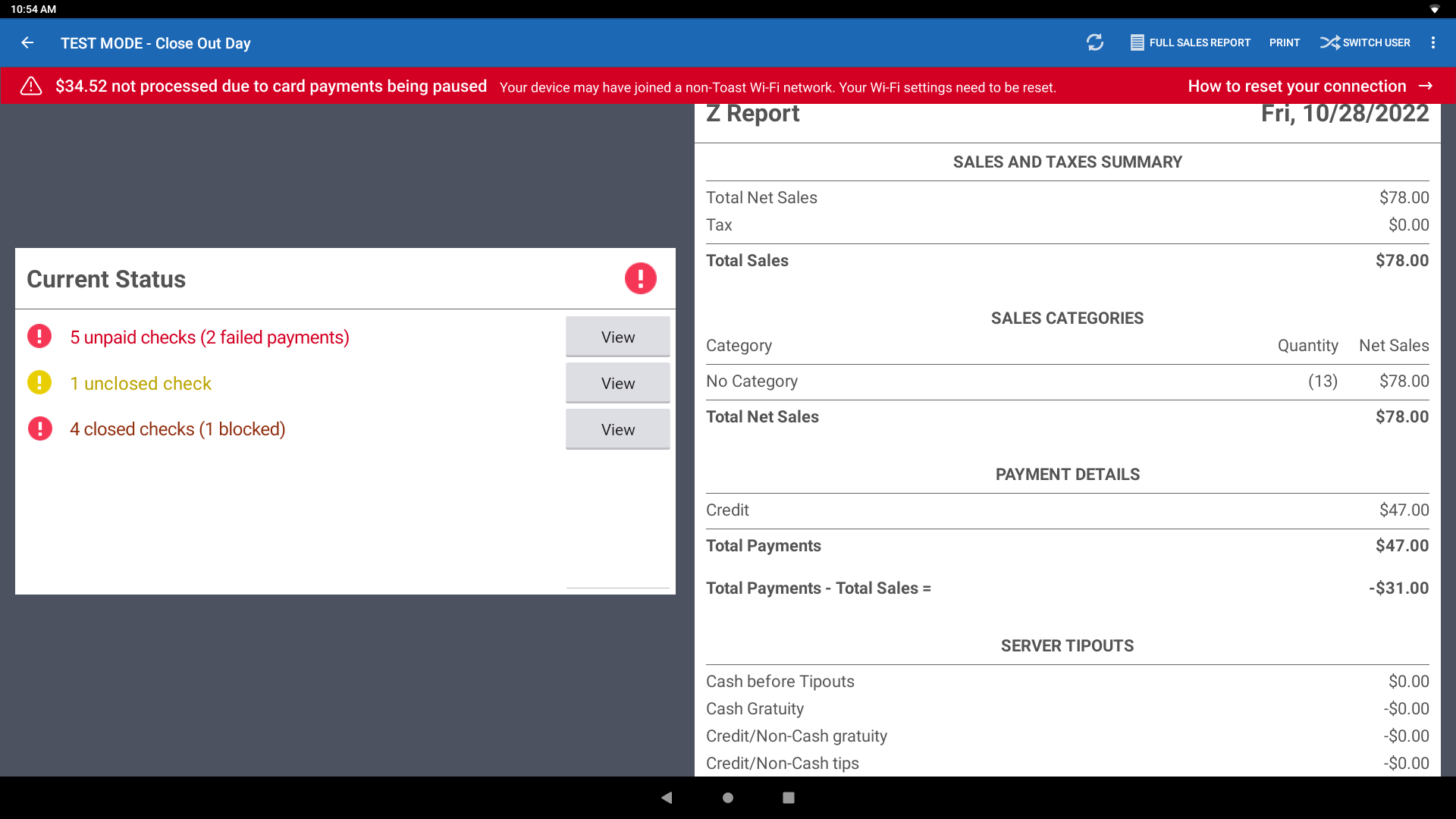
Task: View the 4 closed checks
Action: 617,428
